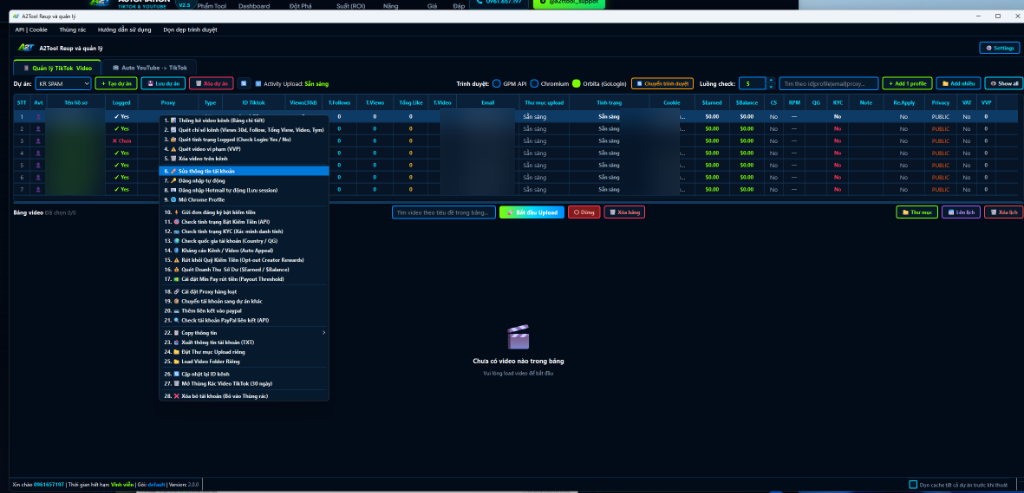Open the Dự án KR SPAM dropdown
The height and width of the screenshot is (493, 1024).
tap(63, 84)
